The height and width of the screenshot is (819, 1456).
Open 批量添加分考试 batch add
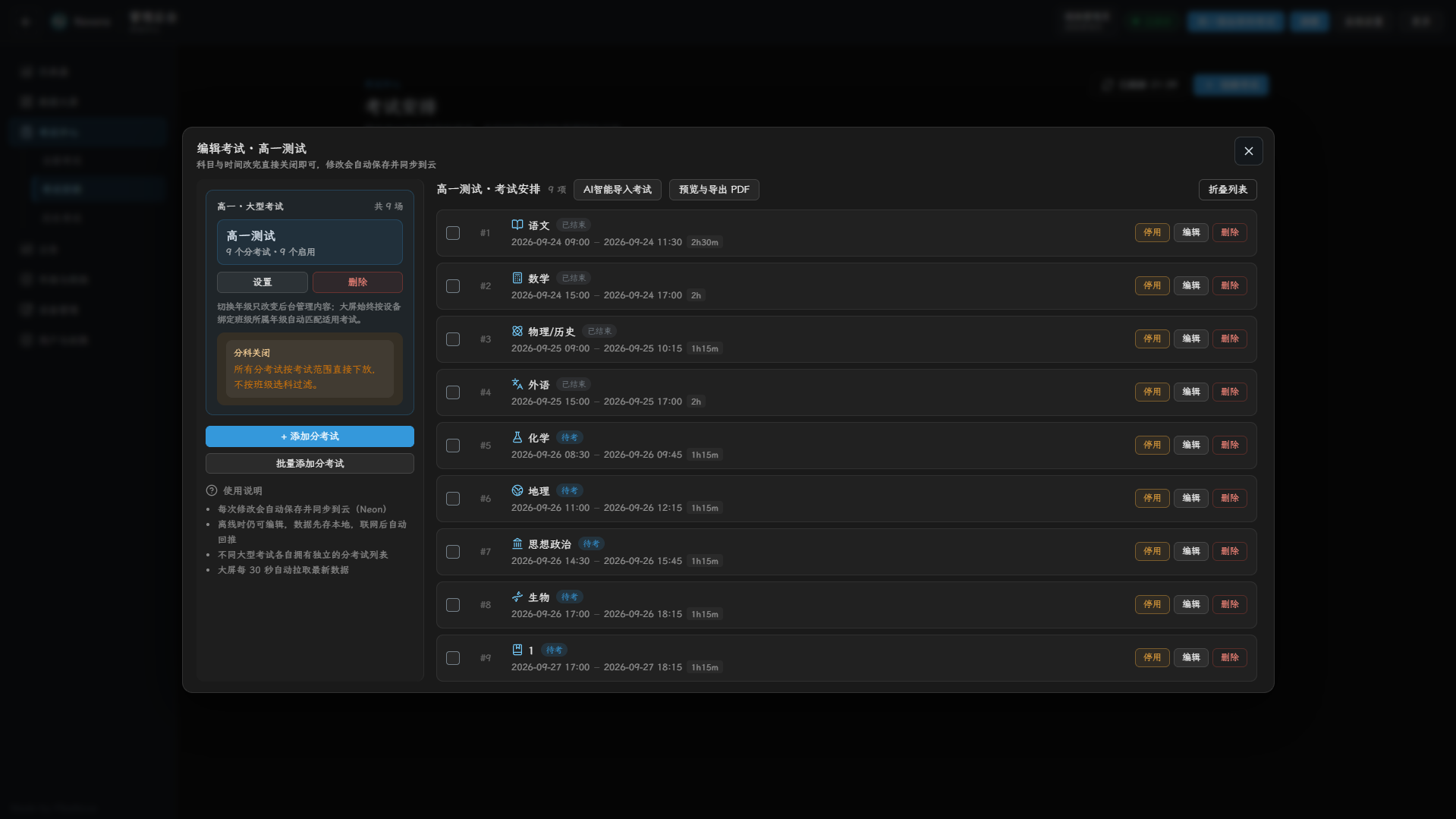click(310, 463)
